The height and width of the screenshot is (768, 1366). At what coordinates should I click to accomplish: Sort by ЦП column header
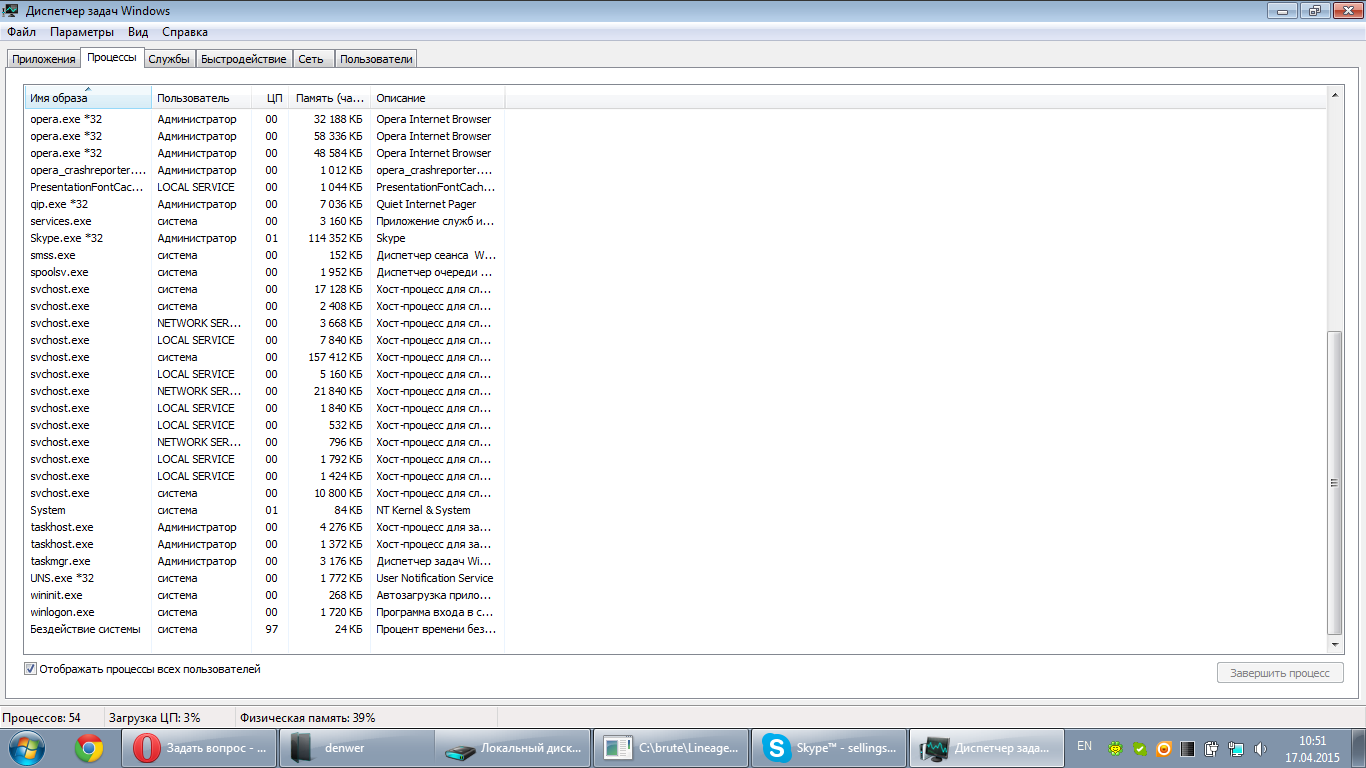point(270,98)
